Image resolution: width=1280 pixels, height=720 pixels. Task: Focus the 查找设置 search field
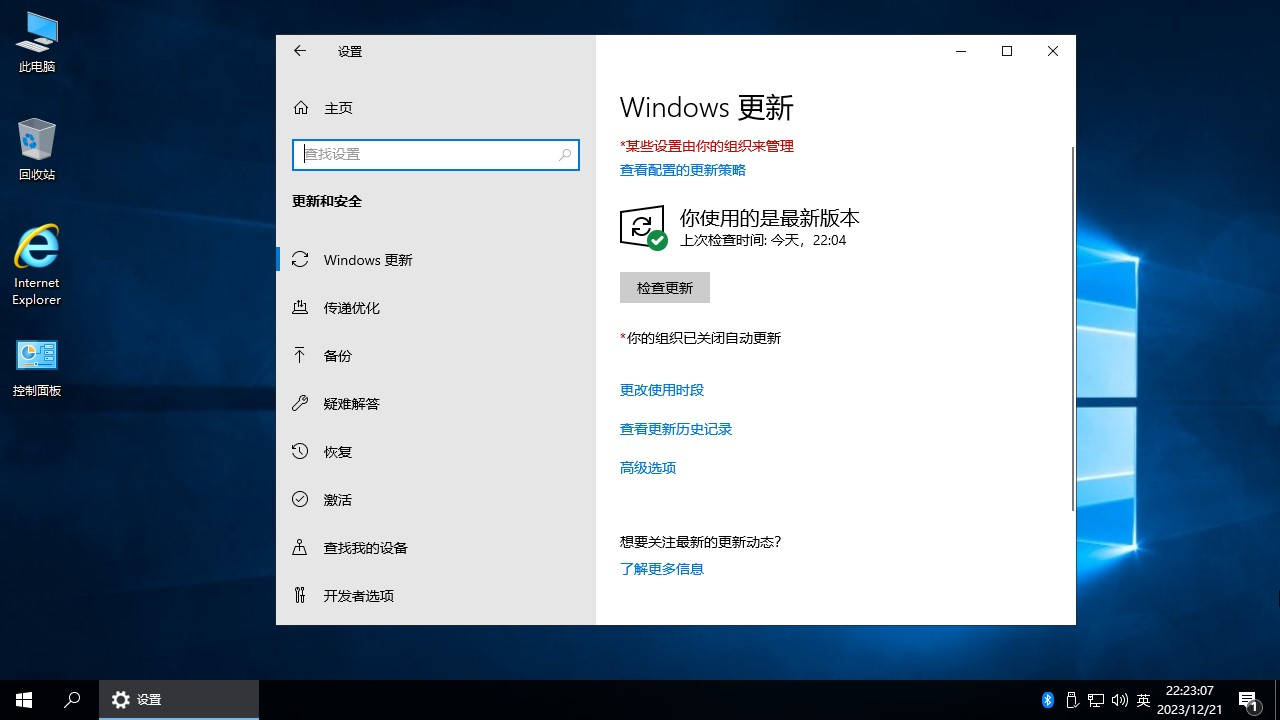click(x=436, y=154)
